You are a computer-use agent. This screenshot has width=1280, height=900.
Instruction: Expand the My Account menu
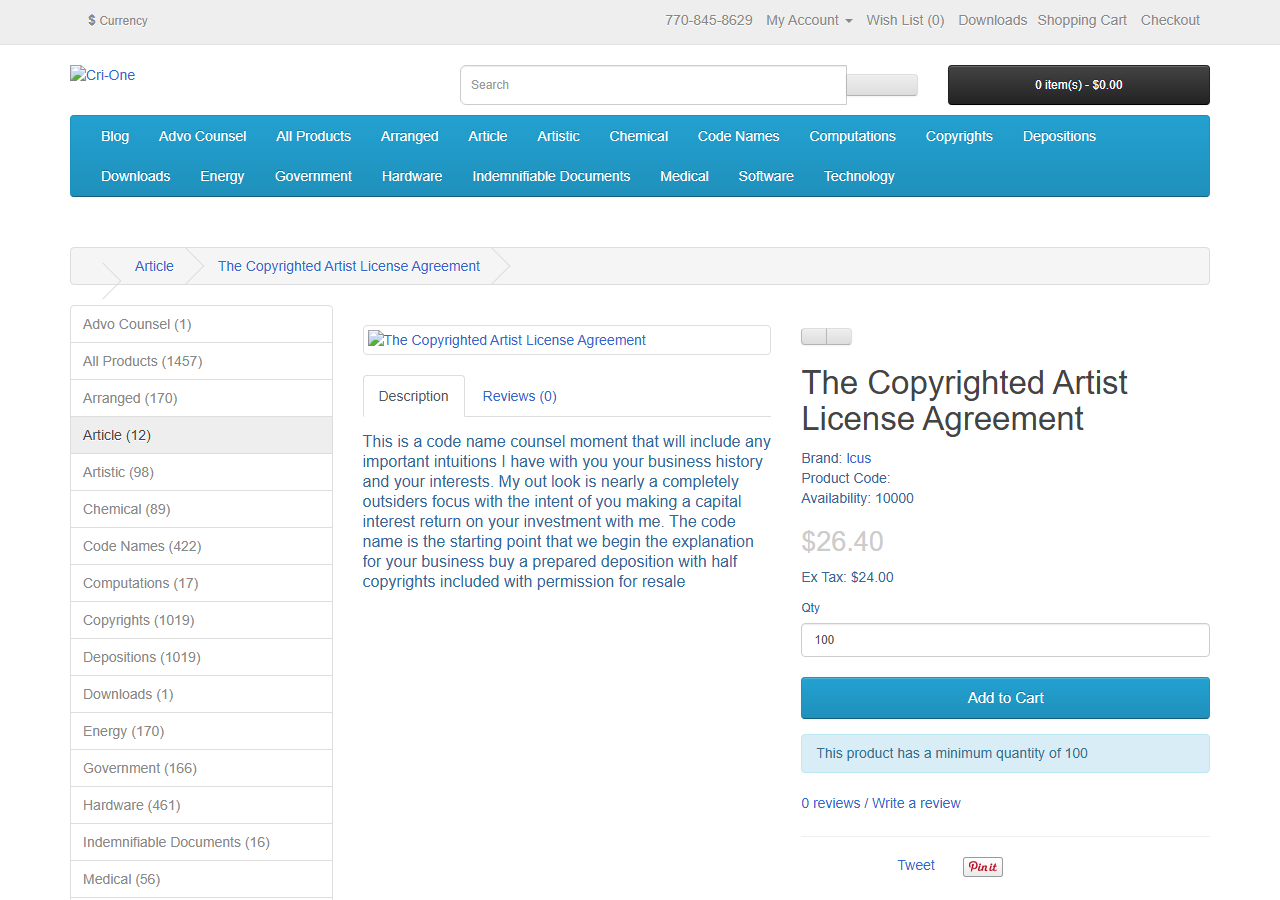pos(809,20)
